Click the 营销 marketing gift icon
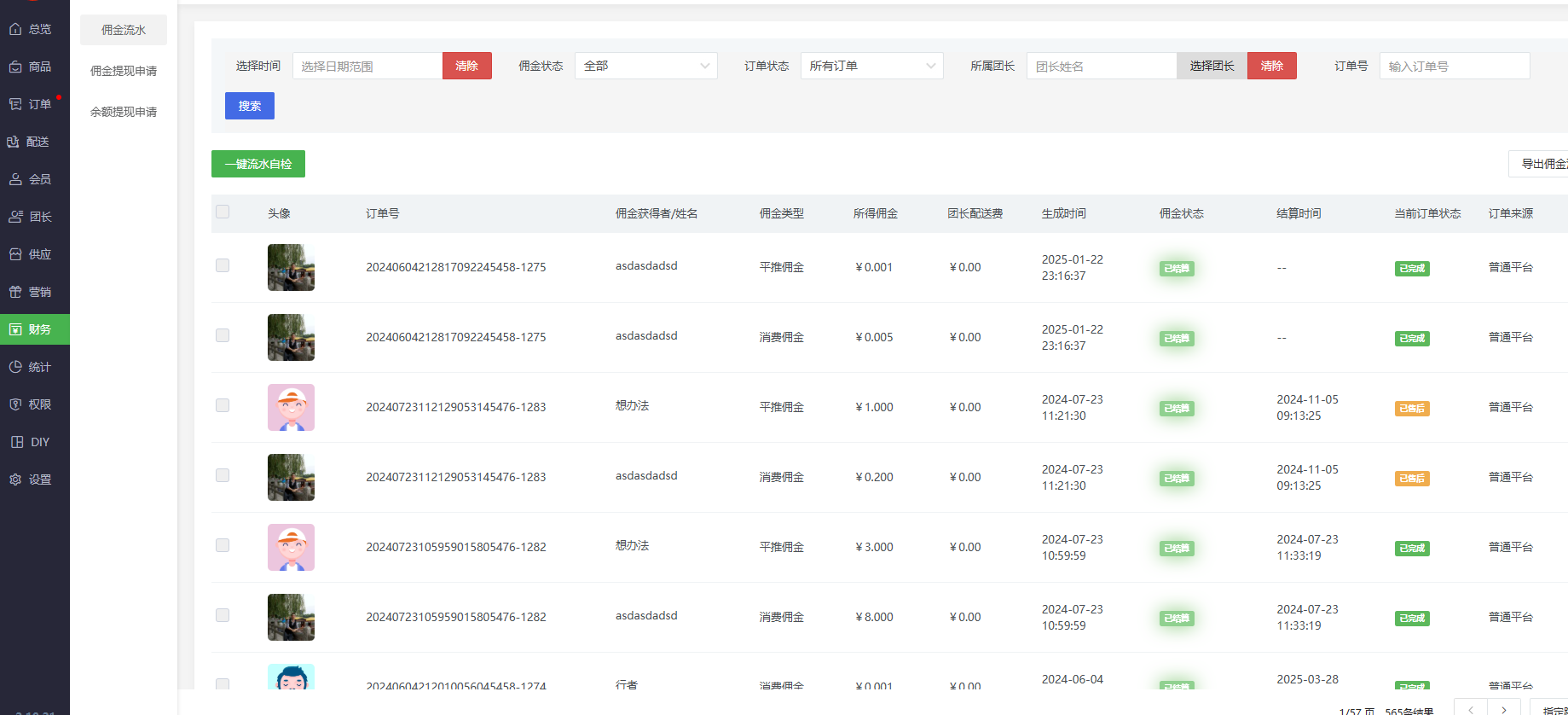 (x=15, y=292)
